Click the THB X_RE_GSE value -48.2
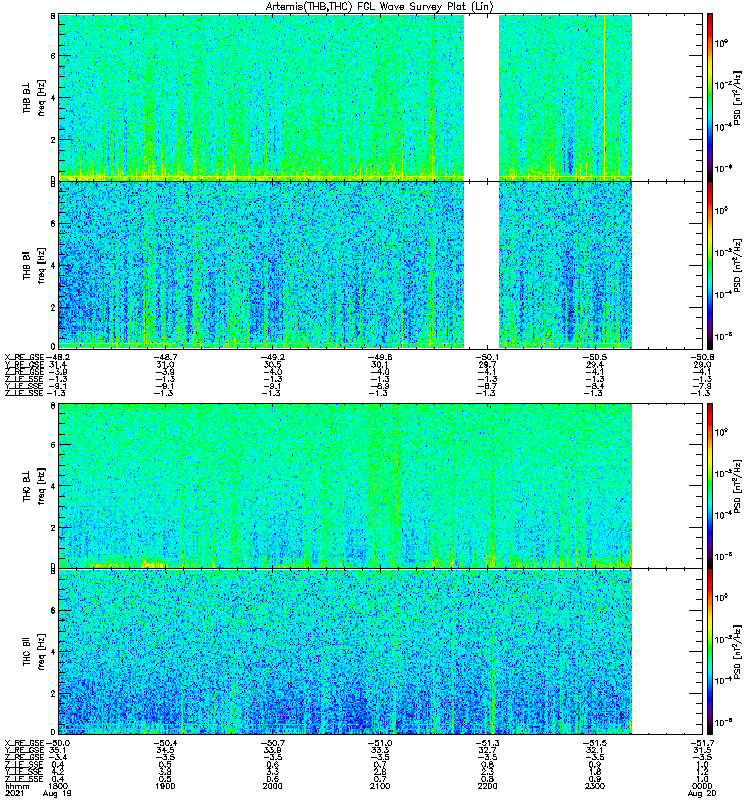This screenshot has width=750, height=800. (58, 357)
